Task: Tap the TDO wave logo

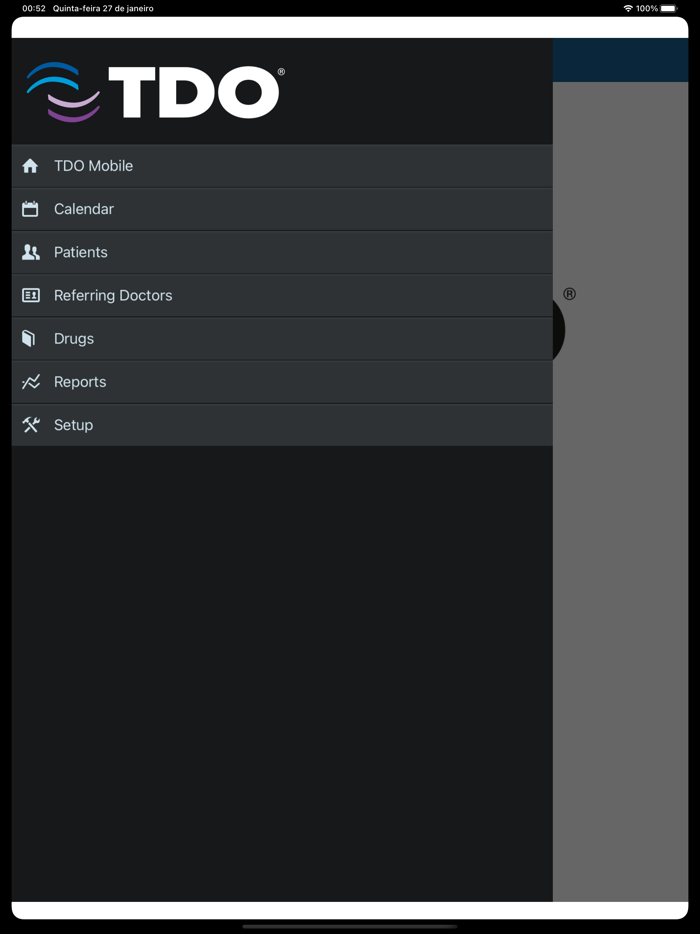Action: pyautogui.click(x=63, y=92)
